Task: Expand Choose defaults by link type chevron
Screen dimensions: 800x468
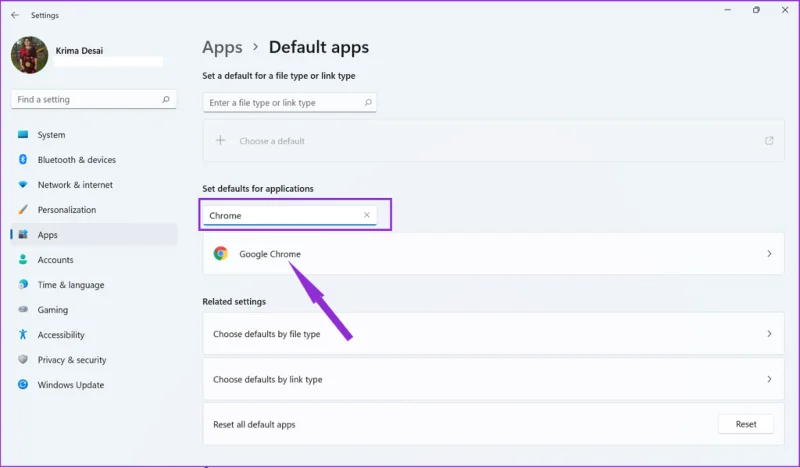Action: click(x=769, y=379)
